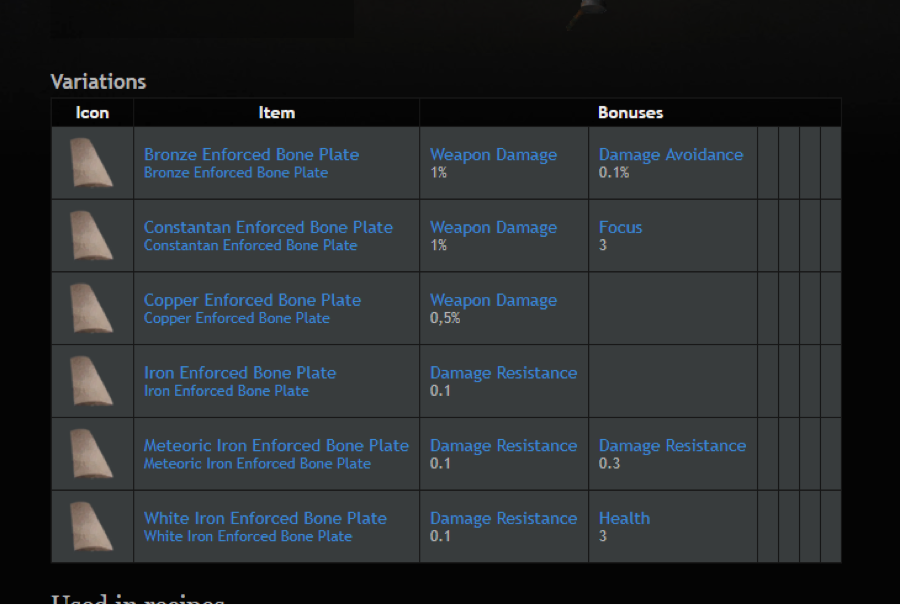Click the second Damage Resistance in Meteoric row
This screenshot has height=605, width=900.
672,445
